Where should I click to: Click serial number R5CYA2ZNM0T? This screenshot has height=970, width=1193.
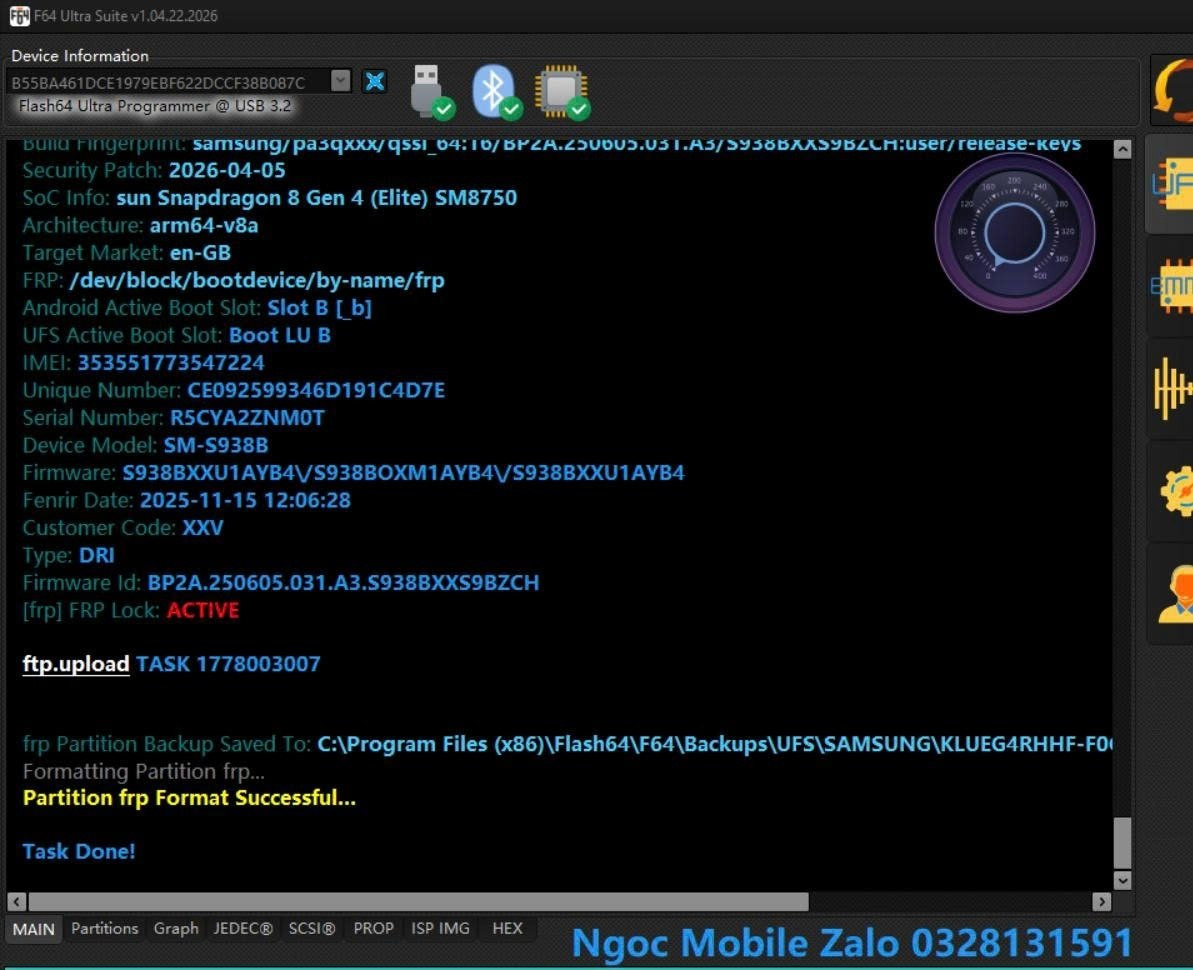247,418
